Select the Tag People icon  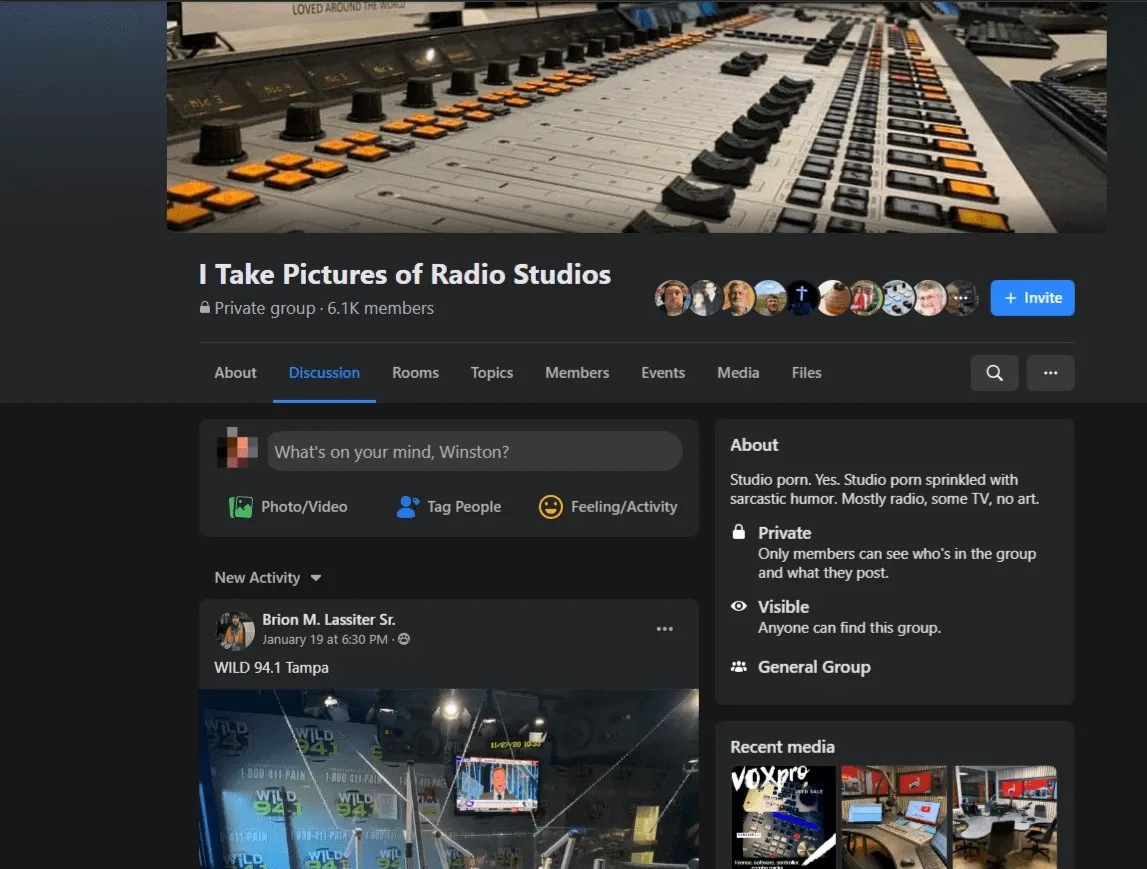[407, 507]
